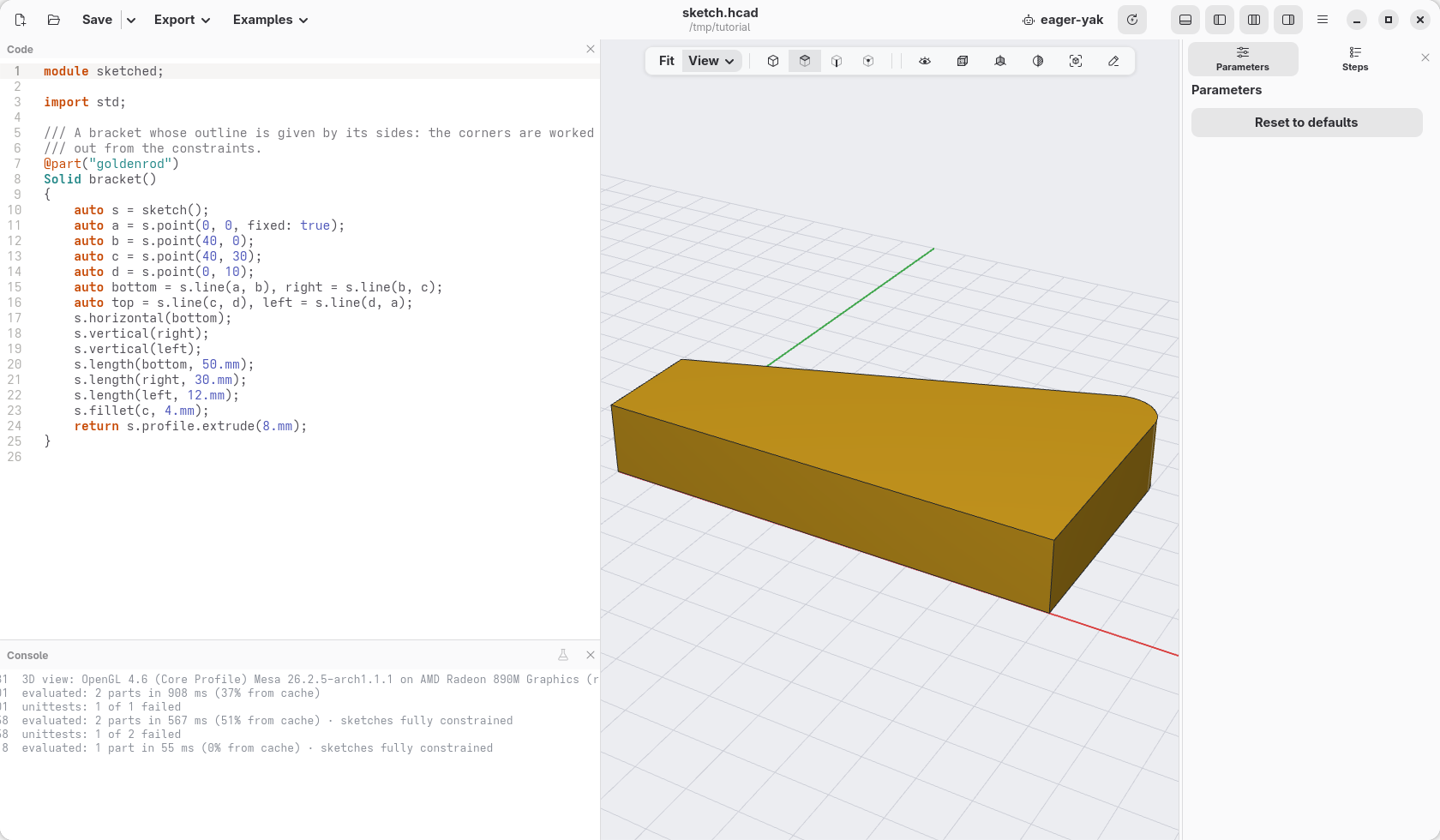The image size is (1440, 840).
Task: Click the cube-on-grid icon in viewport toolbar
Action: (x=1000, y=61)
